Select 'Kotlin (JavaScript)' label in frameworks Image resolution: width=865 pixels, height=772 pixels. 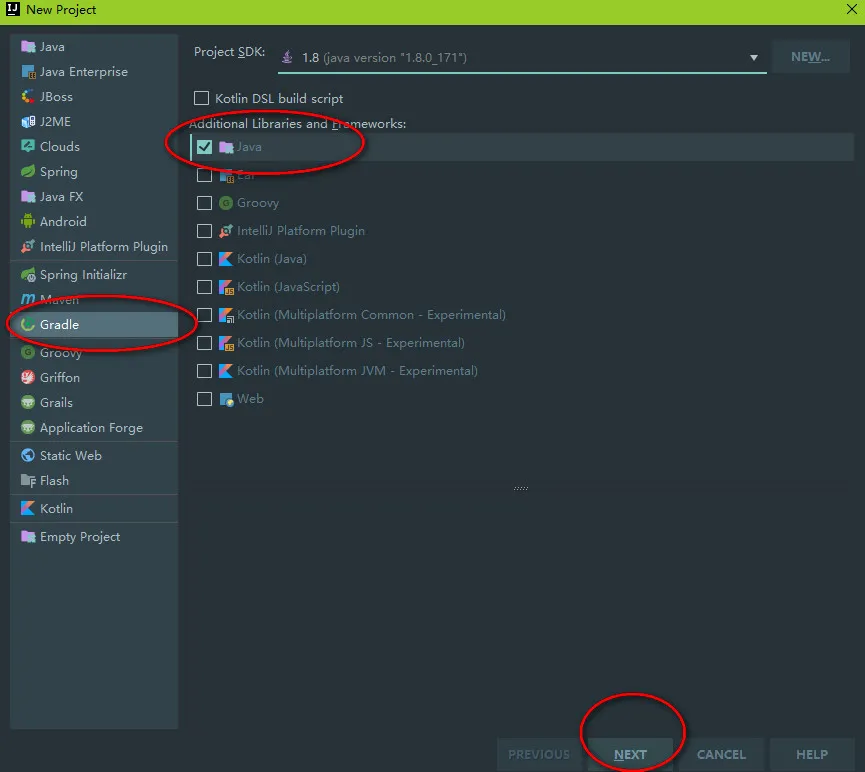pyautogui.click(x=288, y=287)
